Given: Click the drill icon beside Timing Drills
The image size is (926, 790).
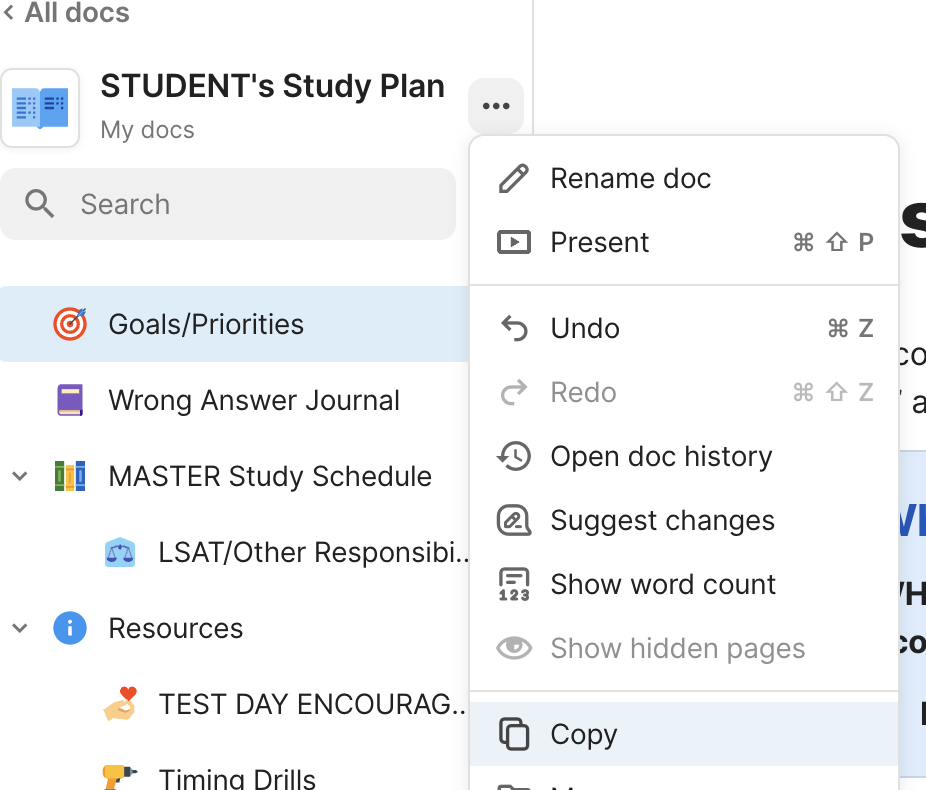Looking at the screenshot, I should (119, 777).
